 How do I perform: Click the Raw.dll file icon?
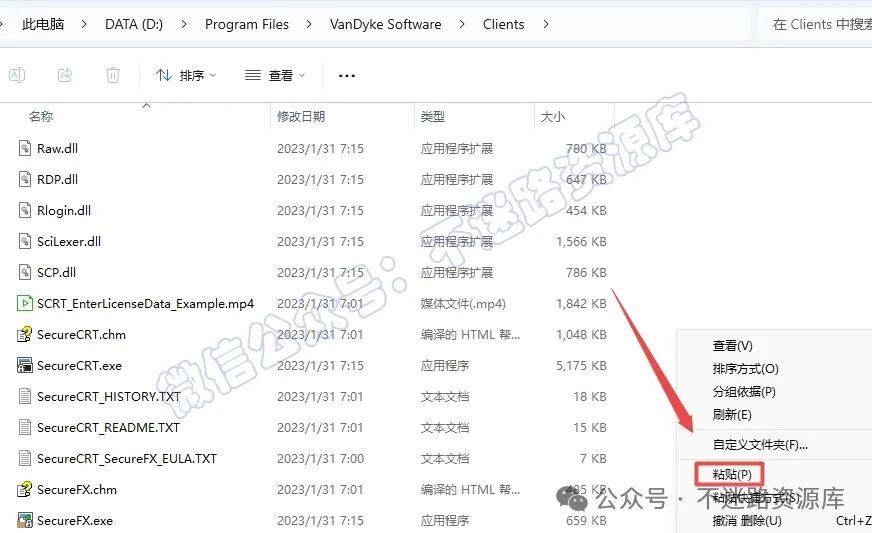pyautogui.click(x=24, y=148)
